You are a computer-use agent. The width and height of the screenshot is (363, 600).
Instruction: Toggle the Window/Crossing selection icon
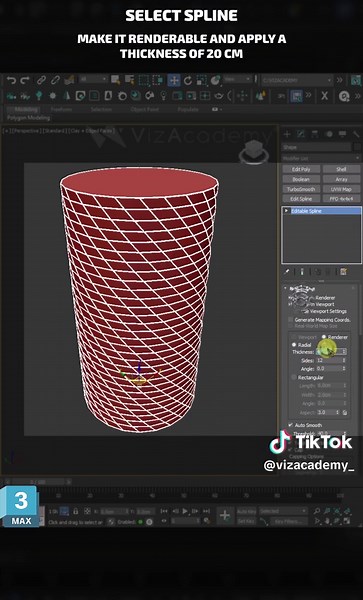pos(158,80)
